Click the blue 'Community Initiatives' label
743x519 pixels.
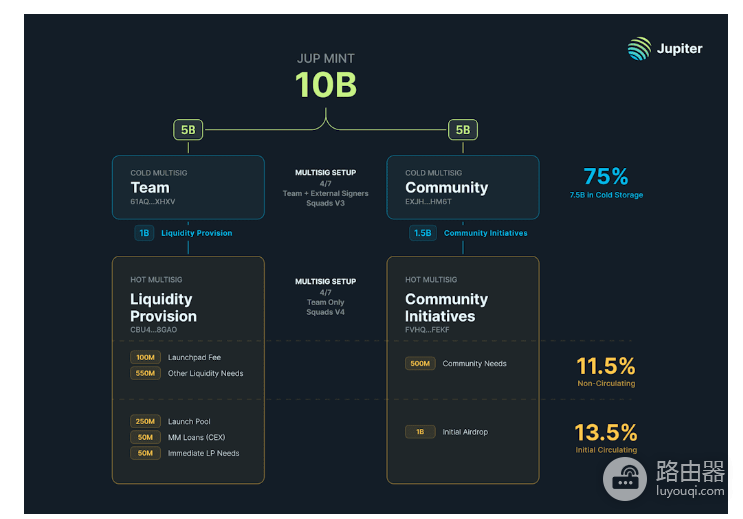tap(486, 233)
